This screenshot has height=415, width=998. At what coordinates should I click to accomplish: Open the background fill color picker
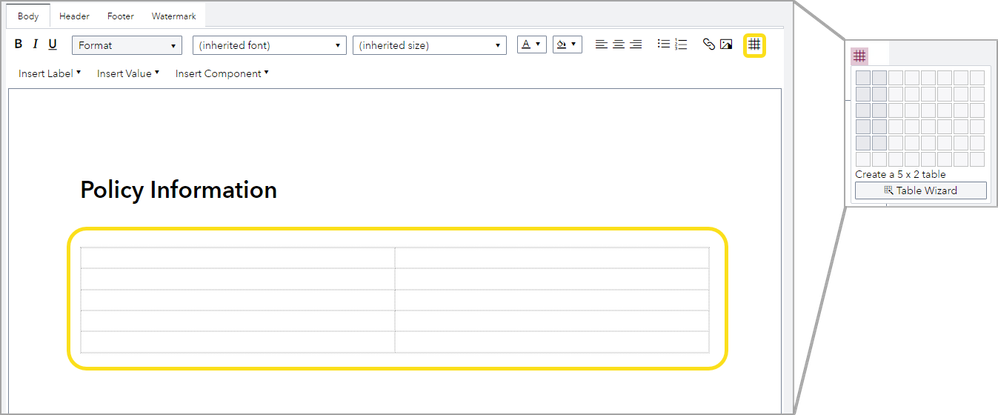point(567,45)
